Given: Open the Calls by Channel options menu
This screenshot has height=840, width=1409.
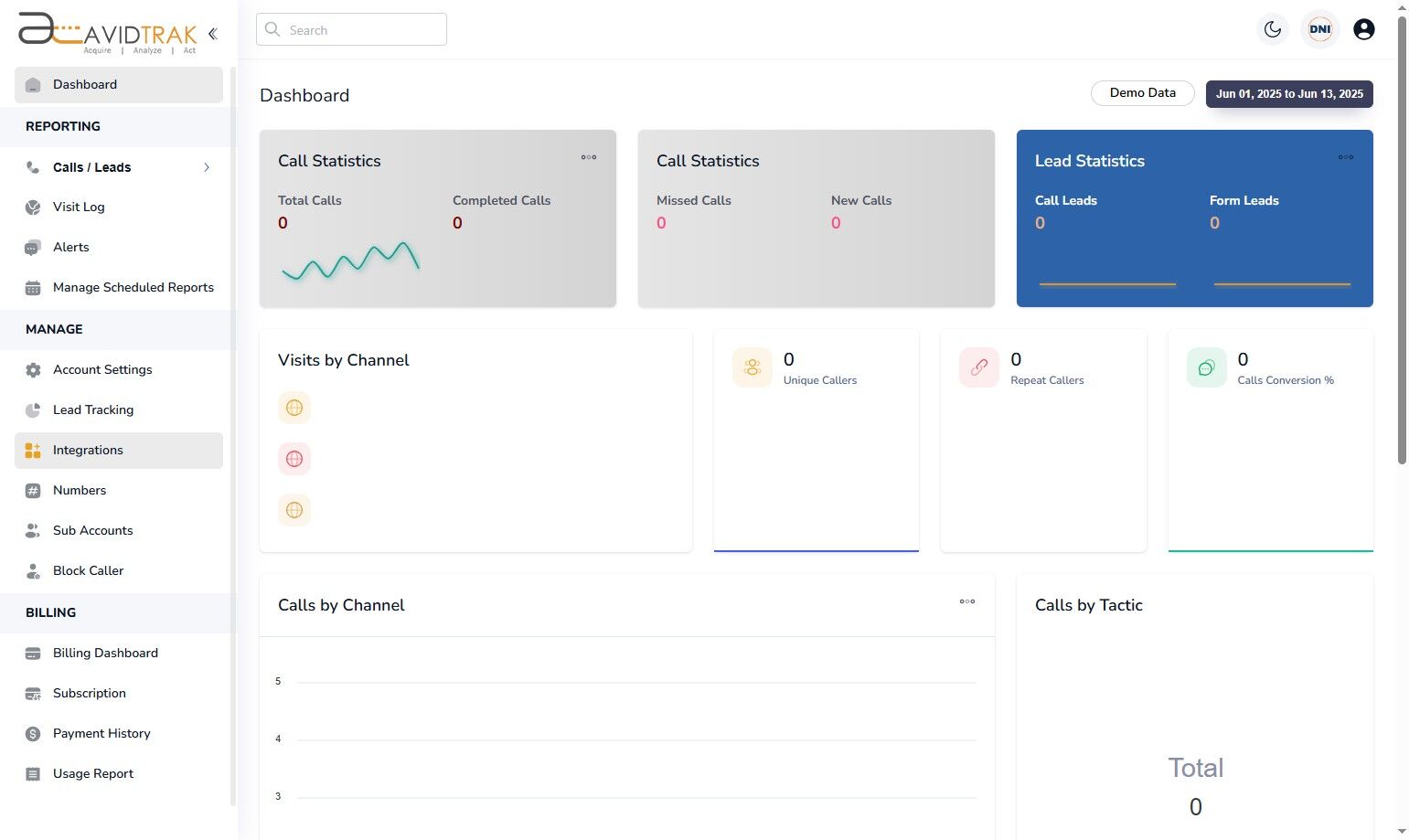Looking at the screenshot, I should point(966,601).
